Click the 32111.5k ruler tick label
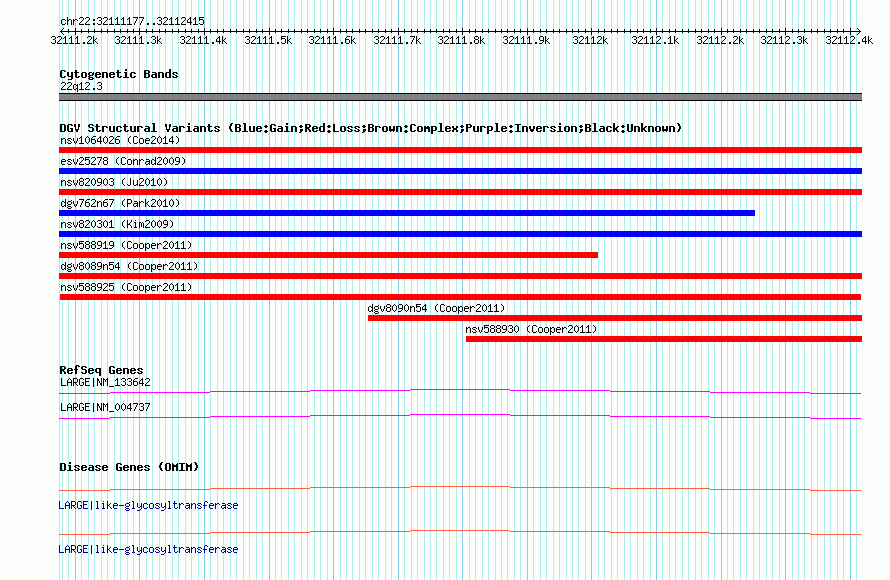 coord(268,40)
